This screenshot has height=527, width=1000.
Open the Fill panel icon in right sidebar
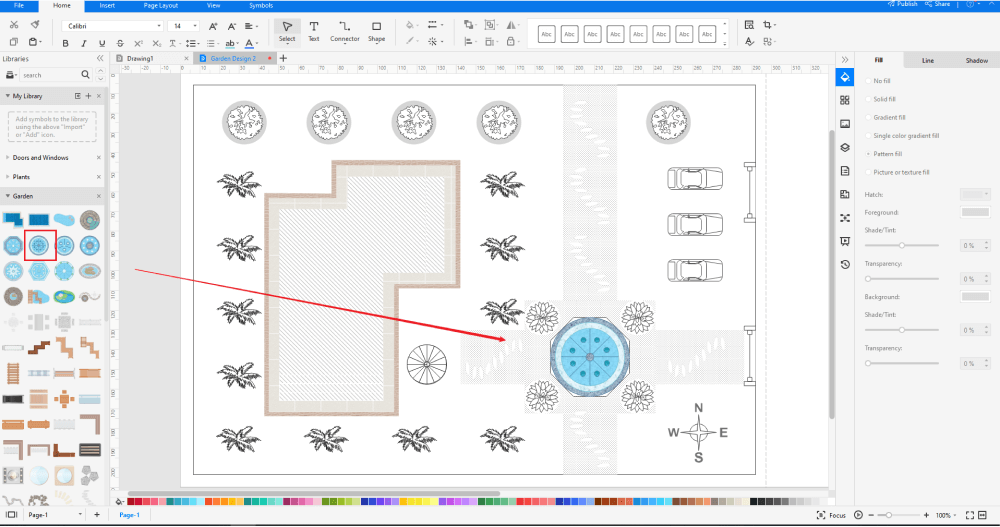[x=845, y=77]
